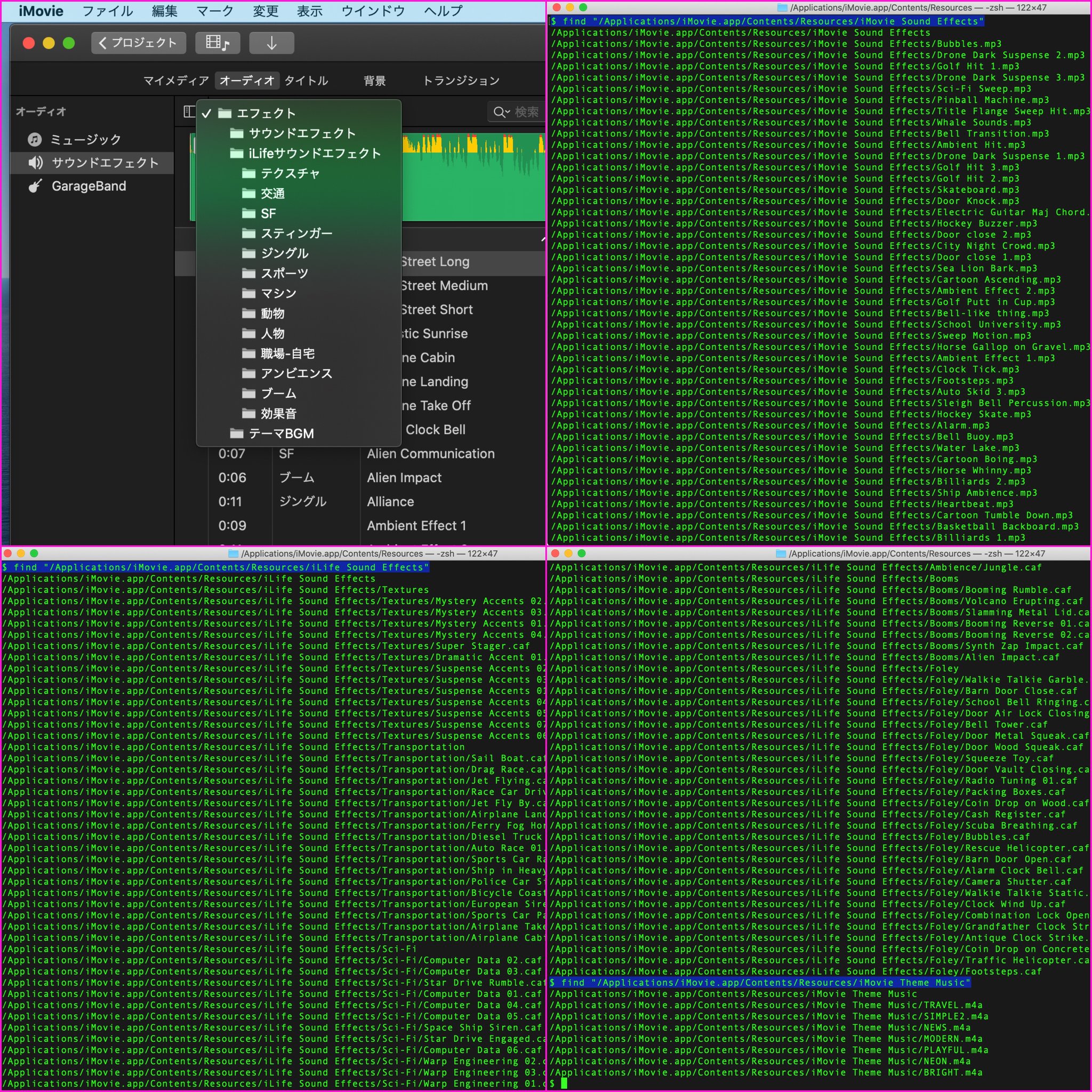Open the 編集 menu in the menu bar
The height and width of the screenshot is (1092, 1092).
[164, 11]
